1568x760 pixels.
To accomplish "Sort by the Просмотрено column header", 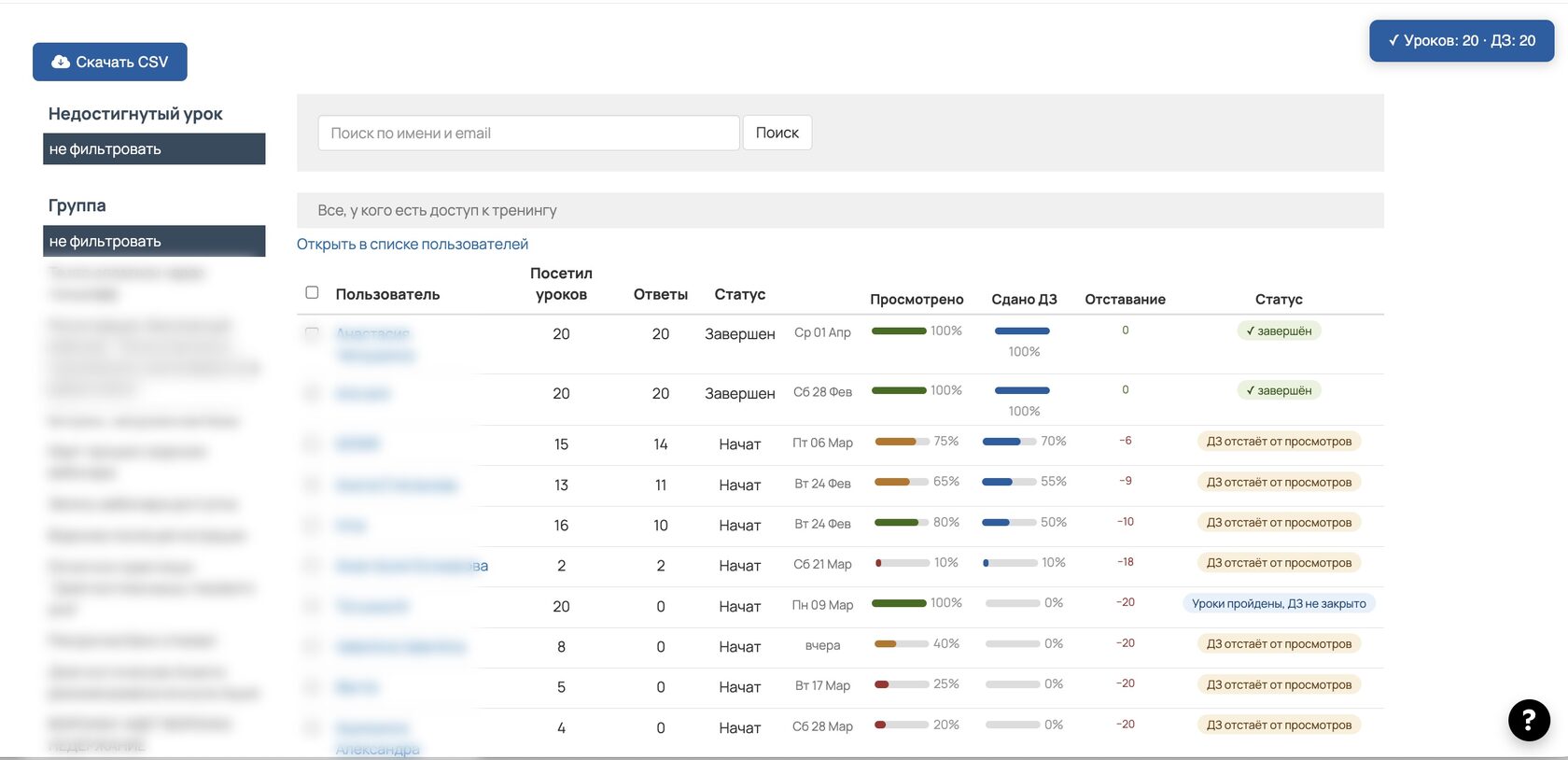I will pyautogui.click(x=916, y=299).
